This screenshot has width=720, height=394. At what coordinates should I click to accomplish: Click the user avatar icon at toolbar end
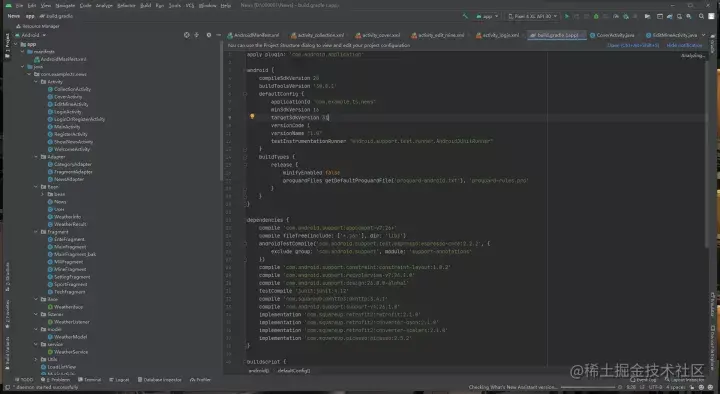click(x=712, y=16)
